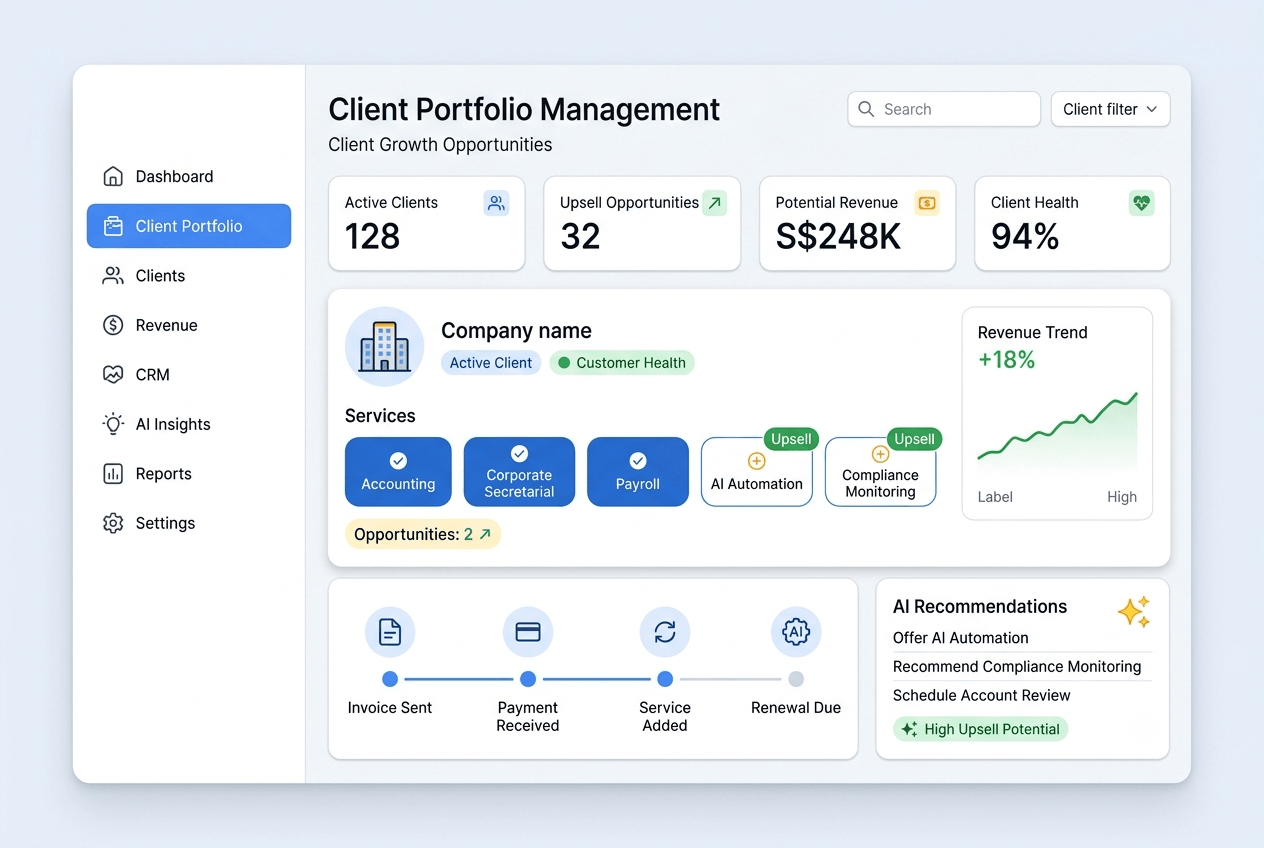Click the +18% revenue trend value
Viewport: 1264px width, 848px height.
coord(1006,360)
